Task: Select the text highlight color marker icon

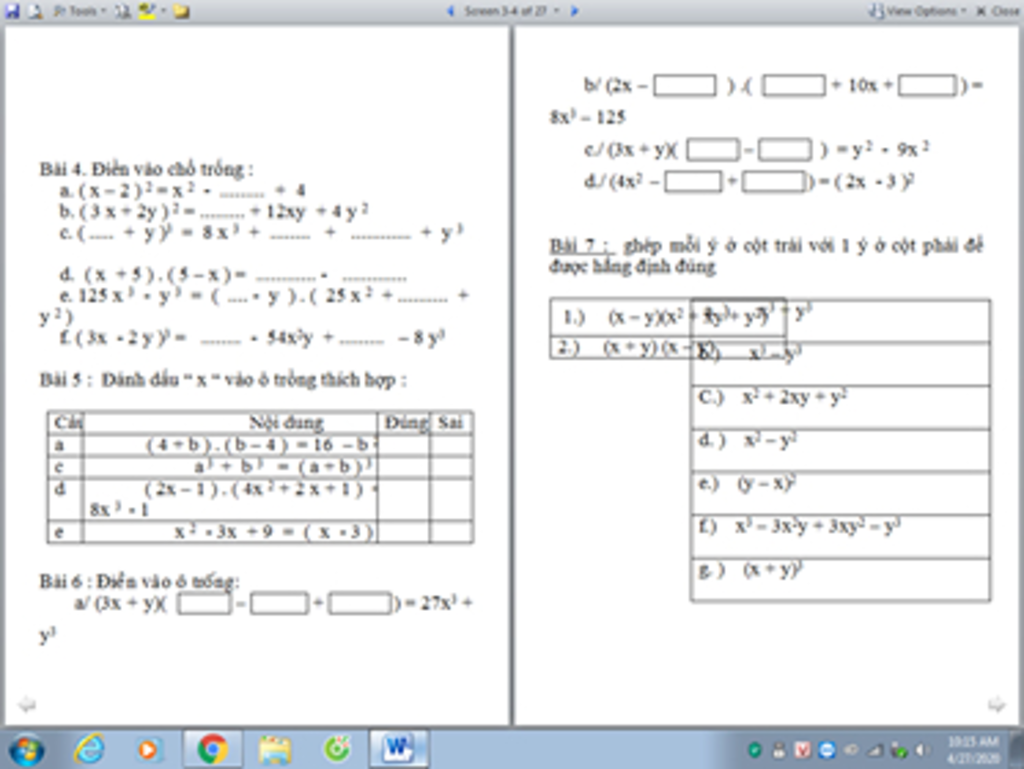Action: click(147, 11)
